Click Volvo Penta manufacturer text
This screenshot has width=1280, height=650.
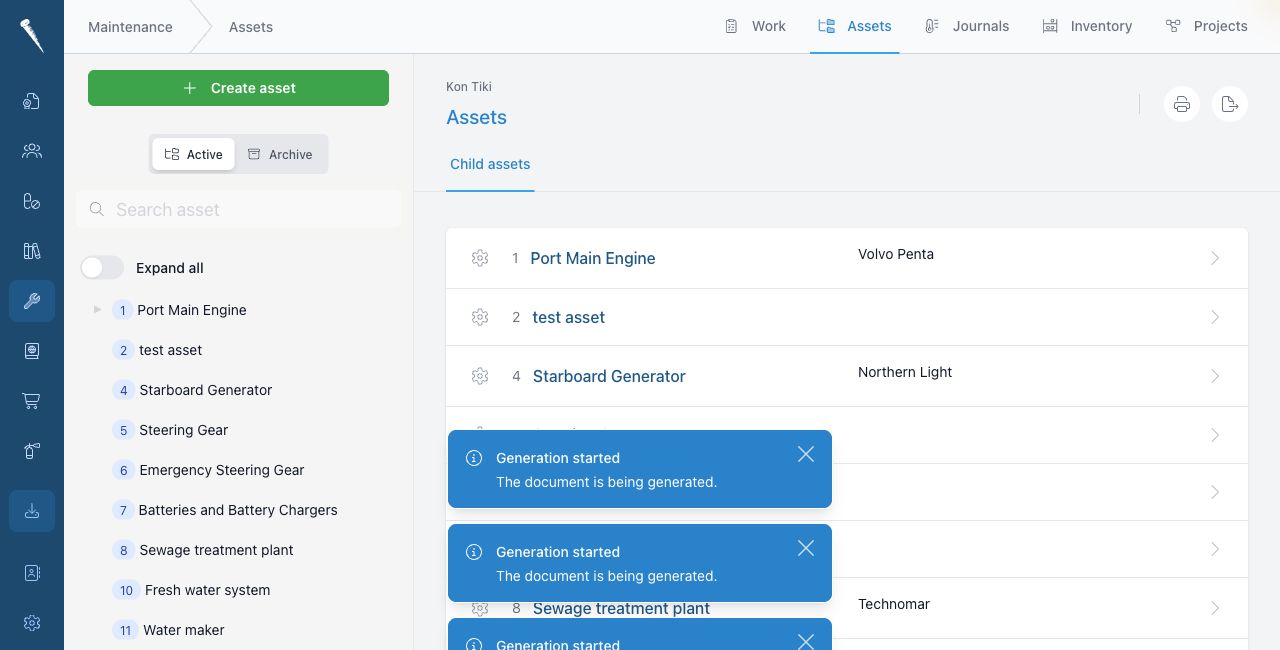coord(896,254)
